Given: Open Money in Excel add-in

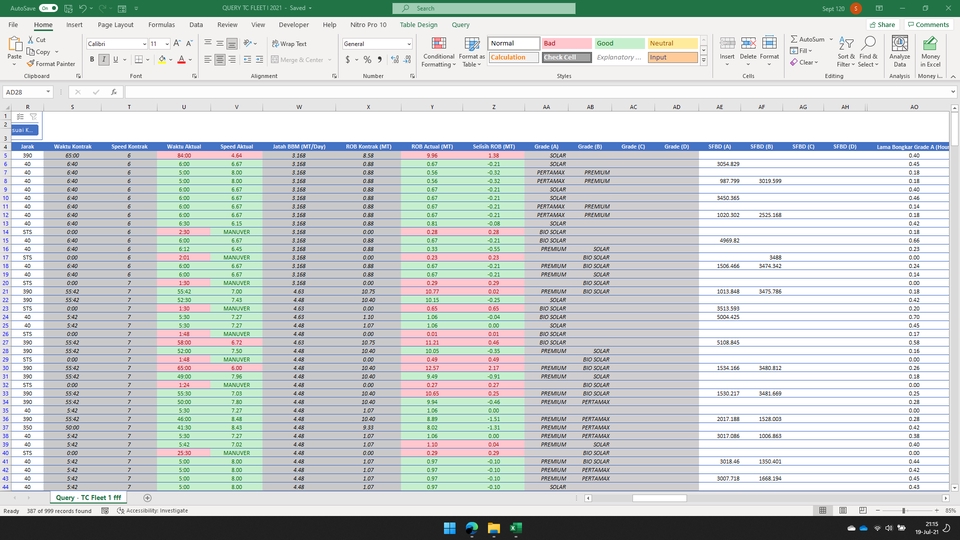Looking at the screenshot, I should click(930, 51).
